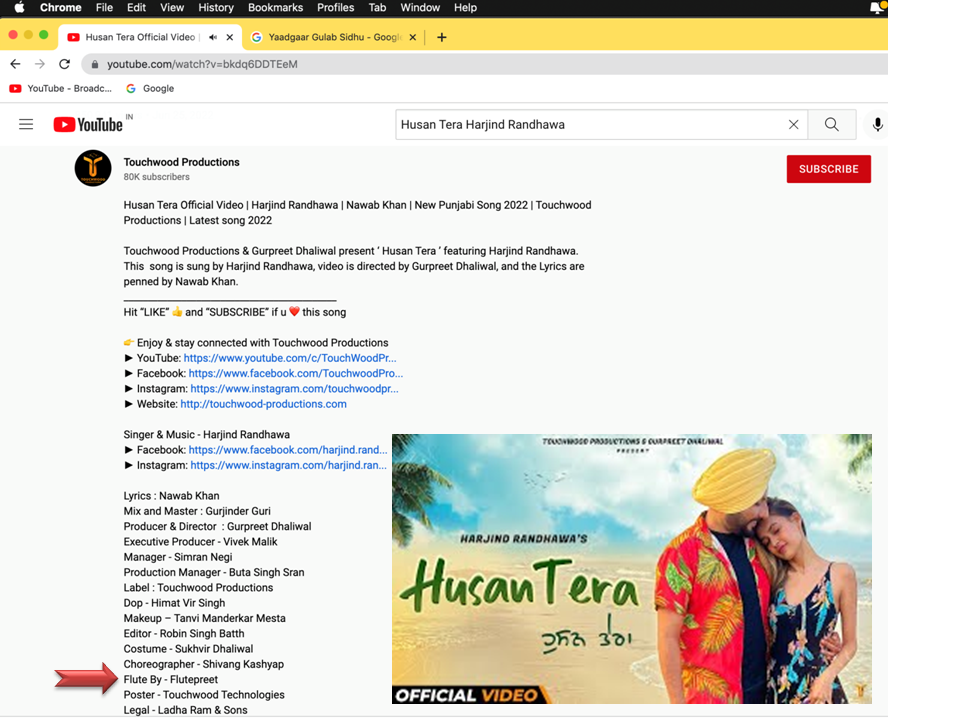960x720 pixels.
Task: Open the Bookmarks menu in menu bar
Action: pyautogui.click(x=275, y=8)
